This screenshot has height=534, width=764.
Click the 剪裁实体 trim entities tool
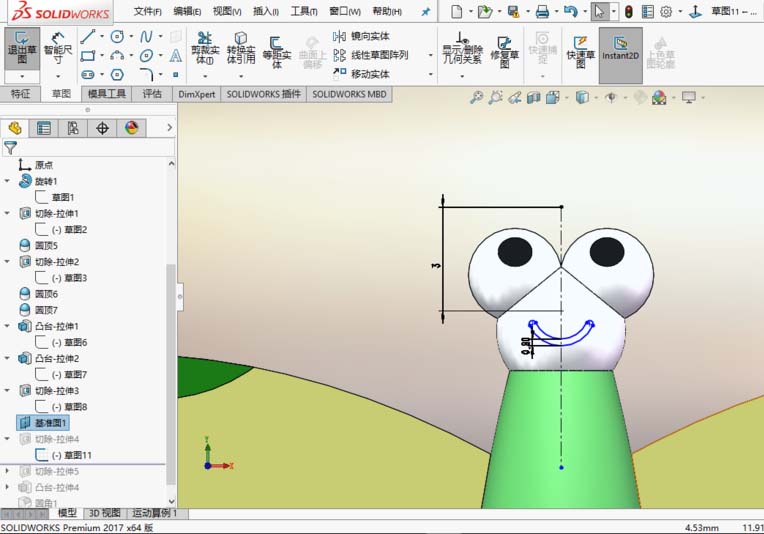pos(205,48)
